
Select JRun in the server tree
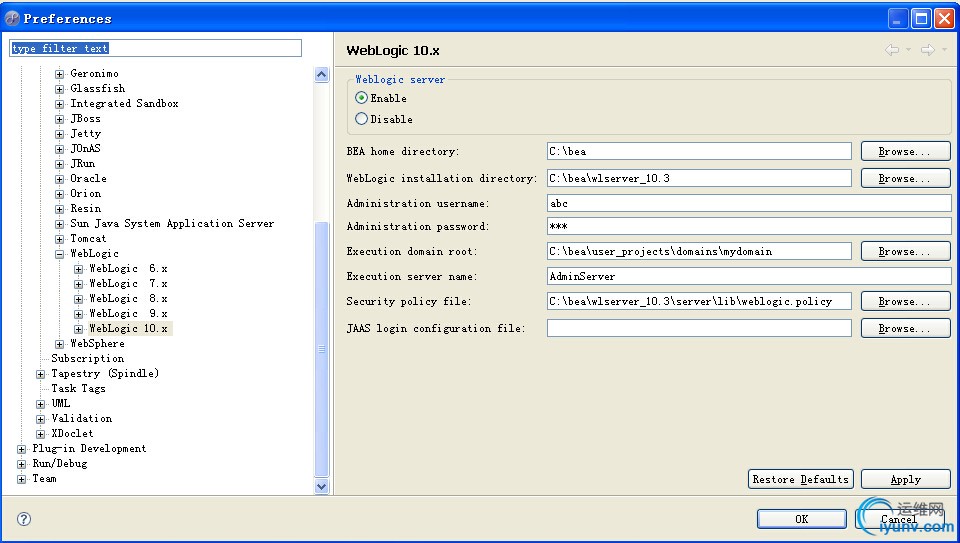(83, 163)
